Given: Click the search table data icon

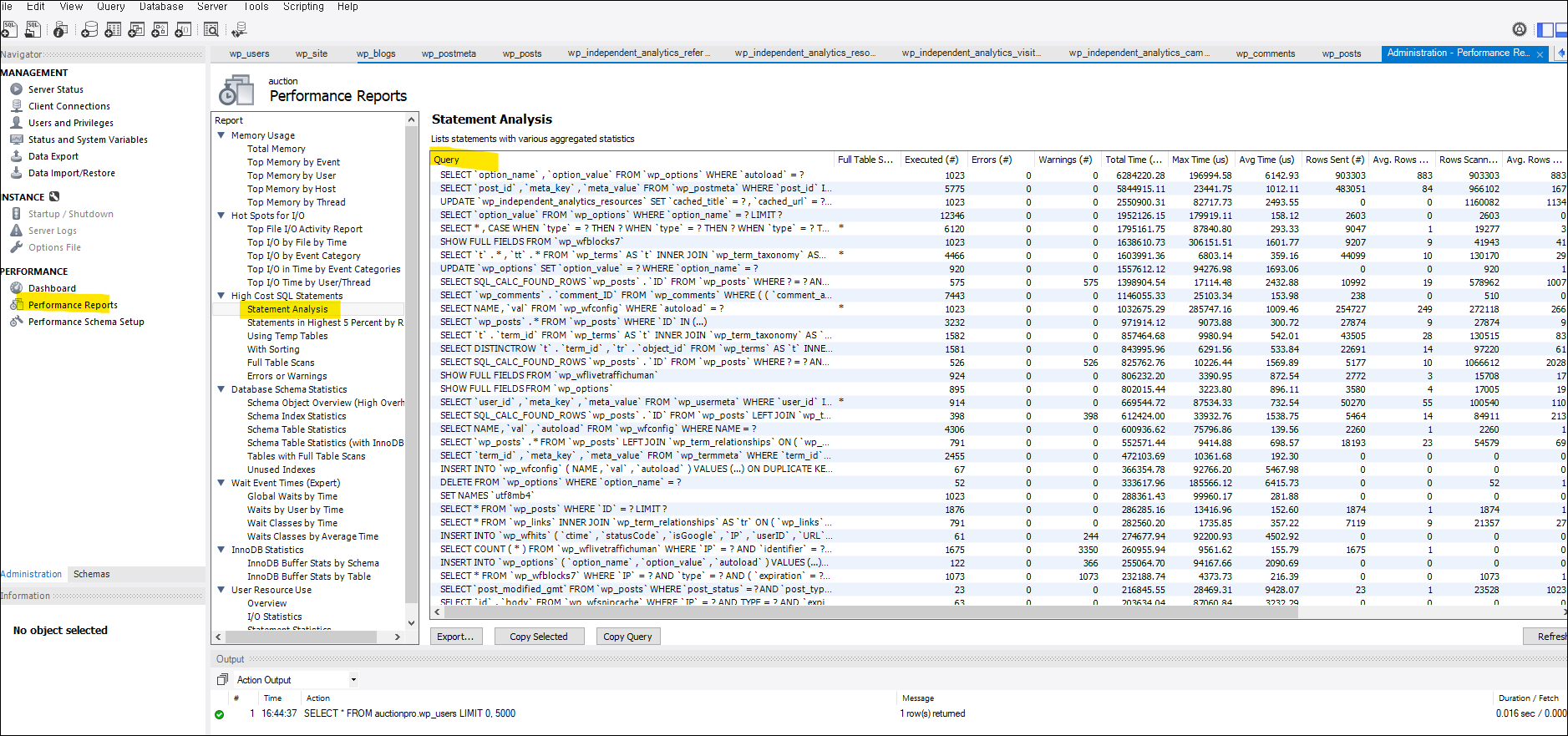Looking at the screenshot, I should [211, 30].
